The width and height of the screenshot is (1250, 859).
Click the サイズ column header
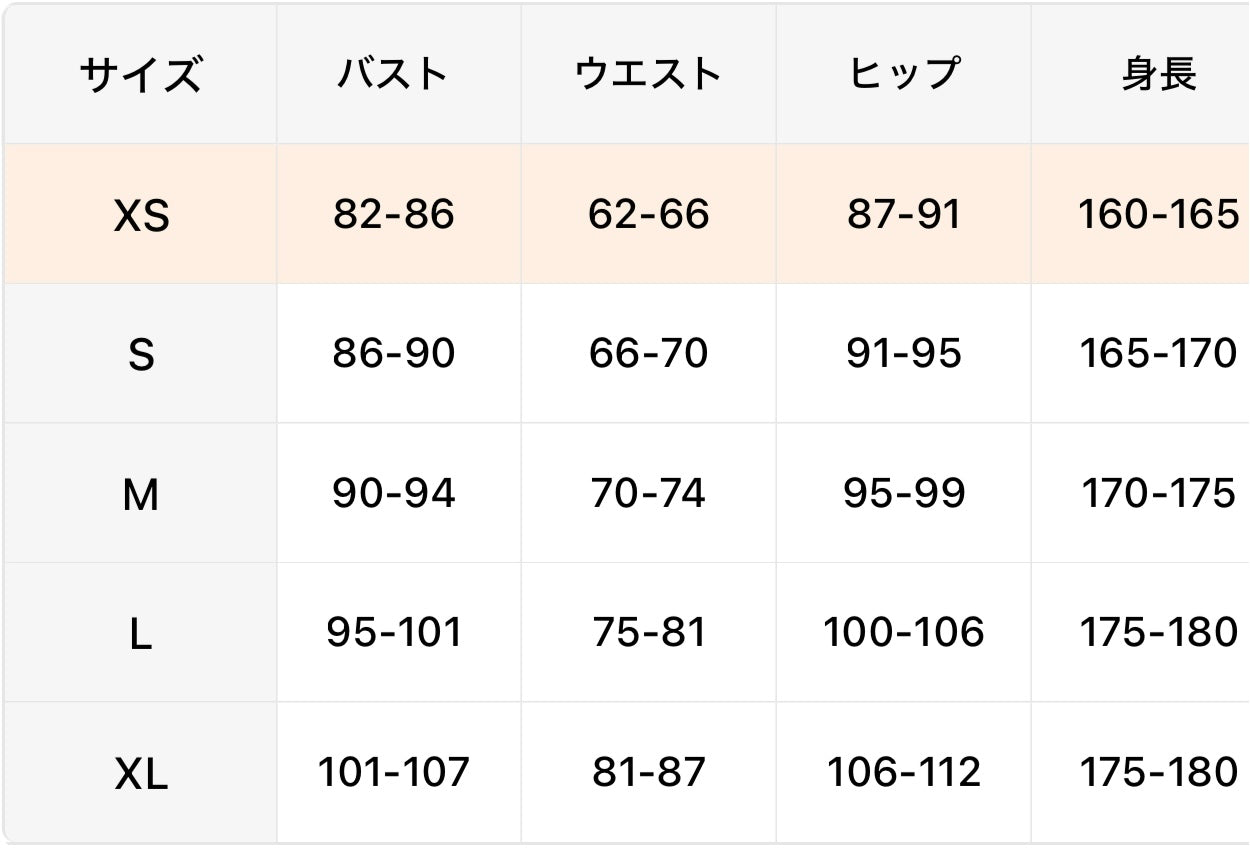point(140,75)
